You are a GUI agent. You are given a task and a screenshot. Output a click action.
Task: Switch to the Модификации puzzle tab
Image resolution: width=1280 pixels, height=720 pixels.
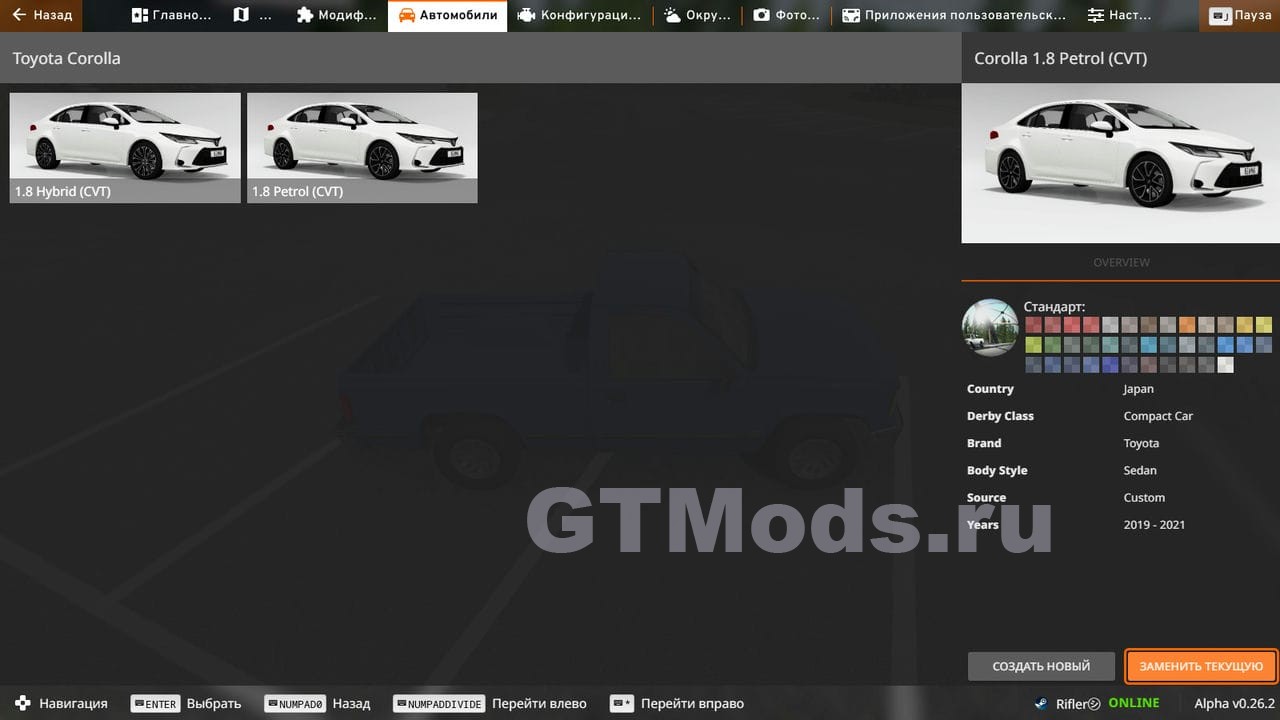pyautogui.click(x=336, y=15)
